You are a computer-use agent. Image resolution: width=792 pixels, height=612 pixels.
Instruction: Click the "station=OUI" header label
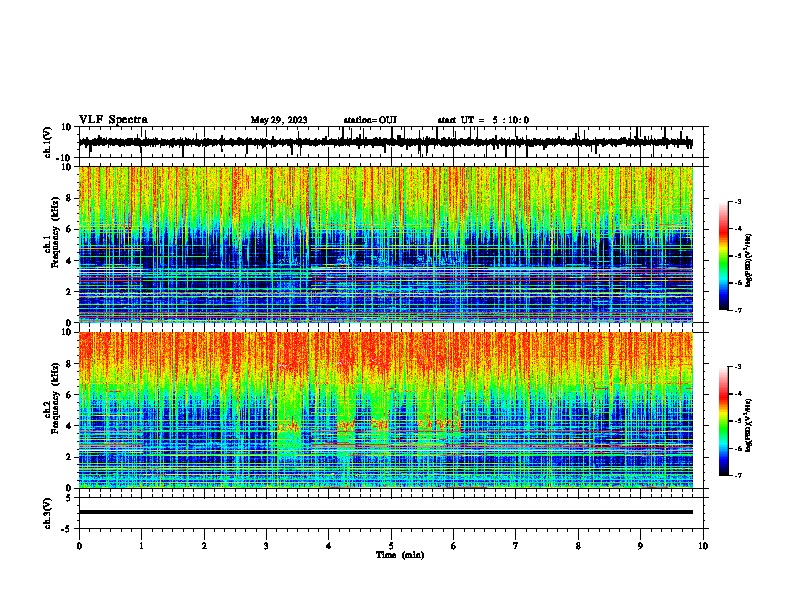(x=370, y=120)
